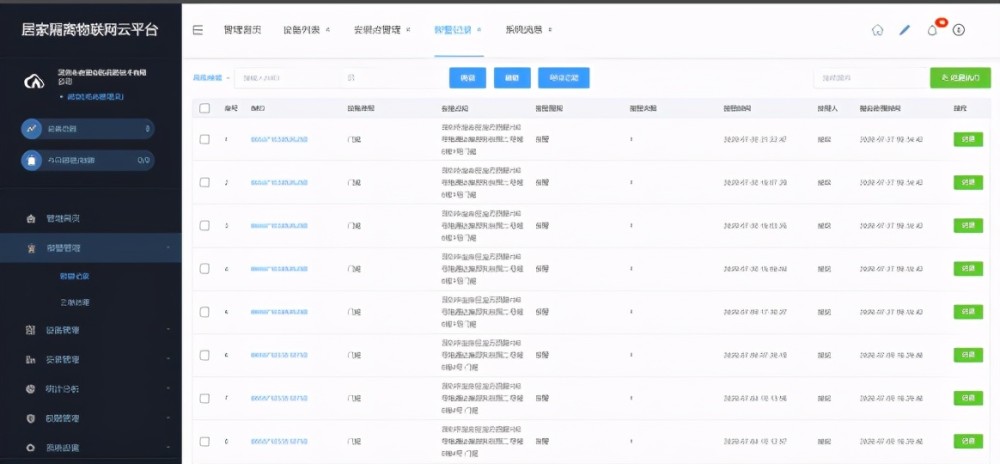Close the last open tab using its x
This screenshot has height=464, width=1000.
point(550,30)
